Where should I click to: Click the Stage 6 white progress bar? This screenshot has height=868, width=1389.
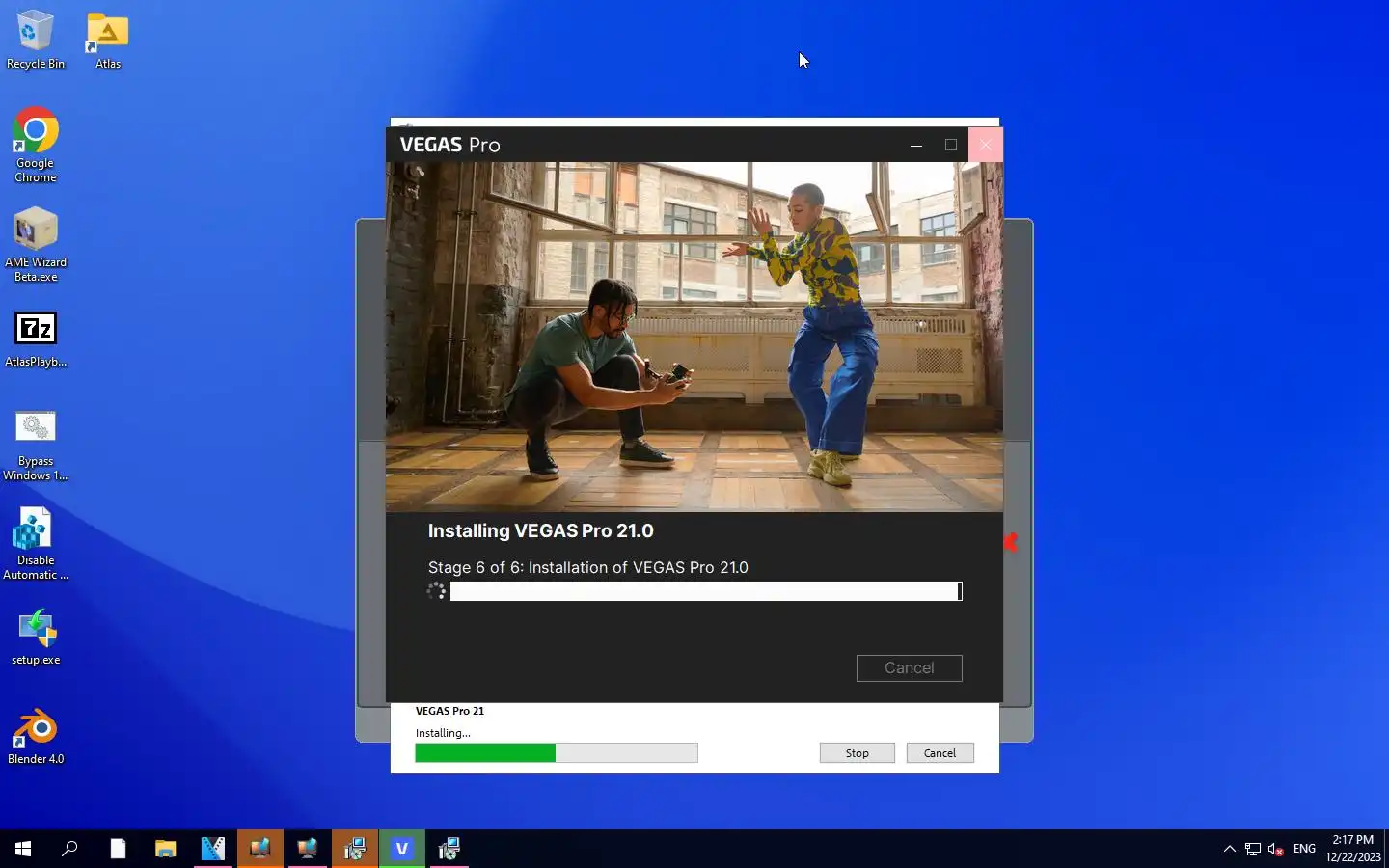point(706,591)
